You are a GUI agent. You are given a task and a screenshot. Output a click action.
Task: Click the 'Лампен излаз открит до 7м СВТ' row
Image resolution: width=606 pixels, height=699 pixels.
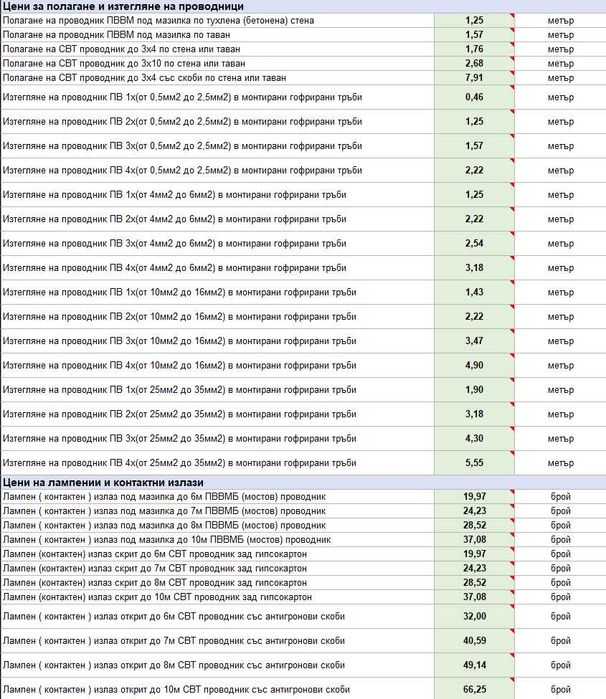[x=303, y=641]
